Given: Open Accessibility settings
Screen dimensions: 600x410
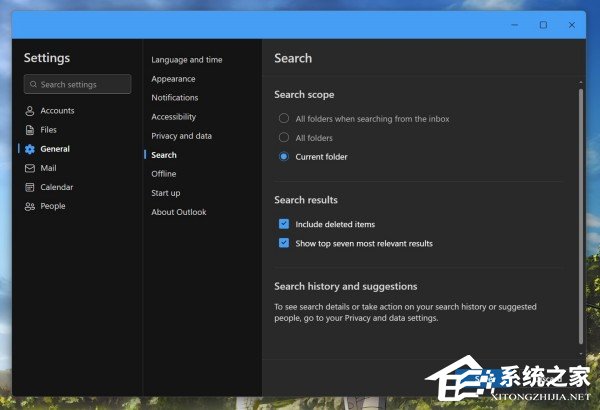Looking at the screenshot, I should point(174,117).
